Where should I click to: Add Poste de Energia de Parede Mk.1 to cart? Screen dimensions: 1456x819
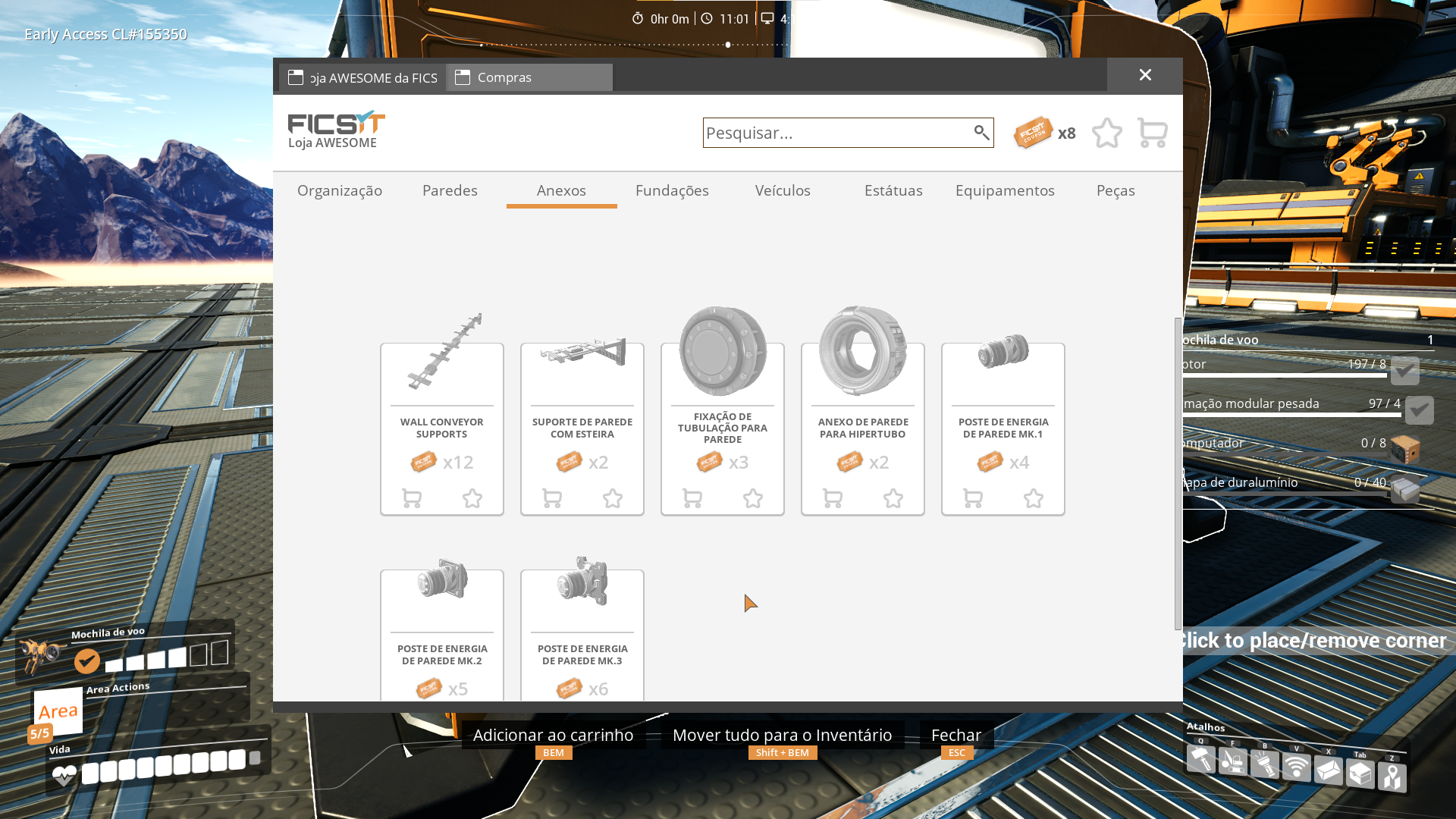[973, 498]
